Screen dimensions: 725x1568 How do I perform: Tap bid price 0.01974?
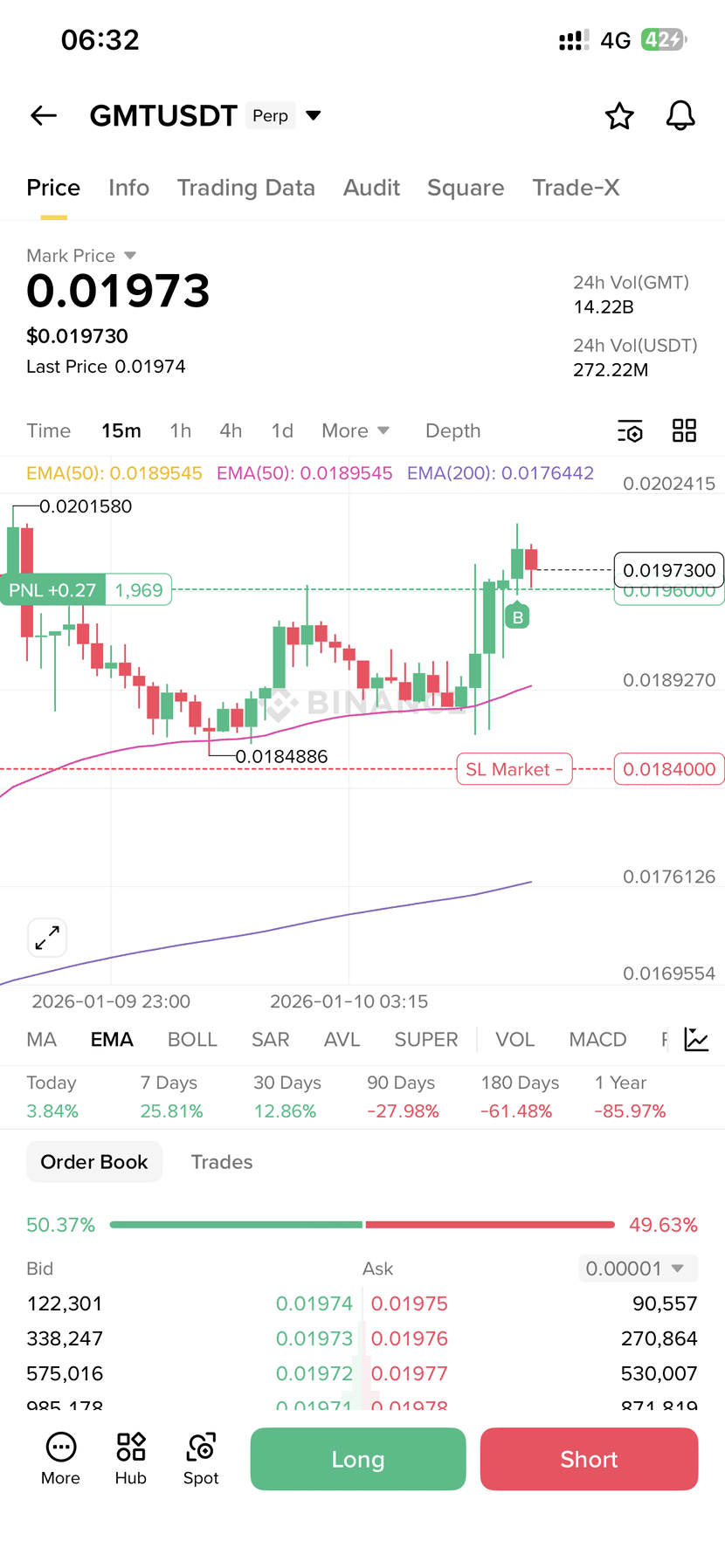click(314, 1303)
